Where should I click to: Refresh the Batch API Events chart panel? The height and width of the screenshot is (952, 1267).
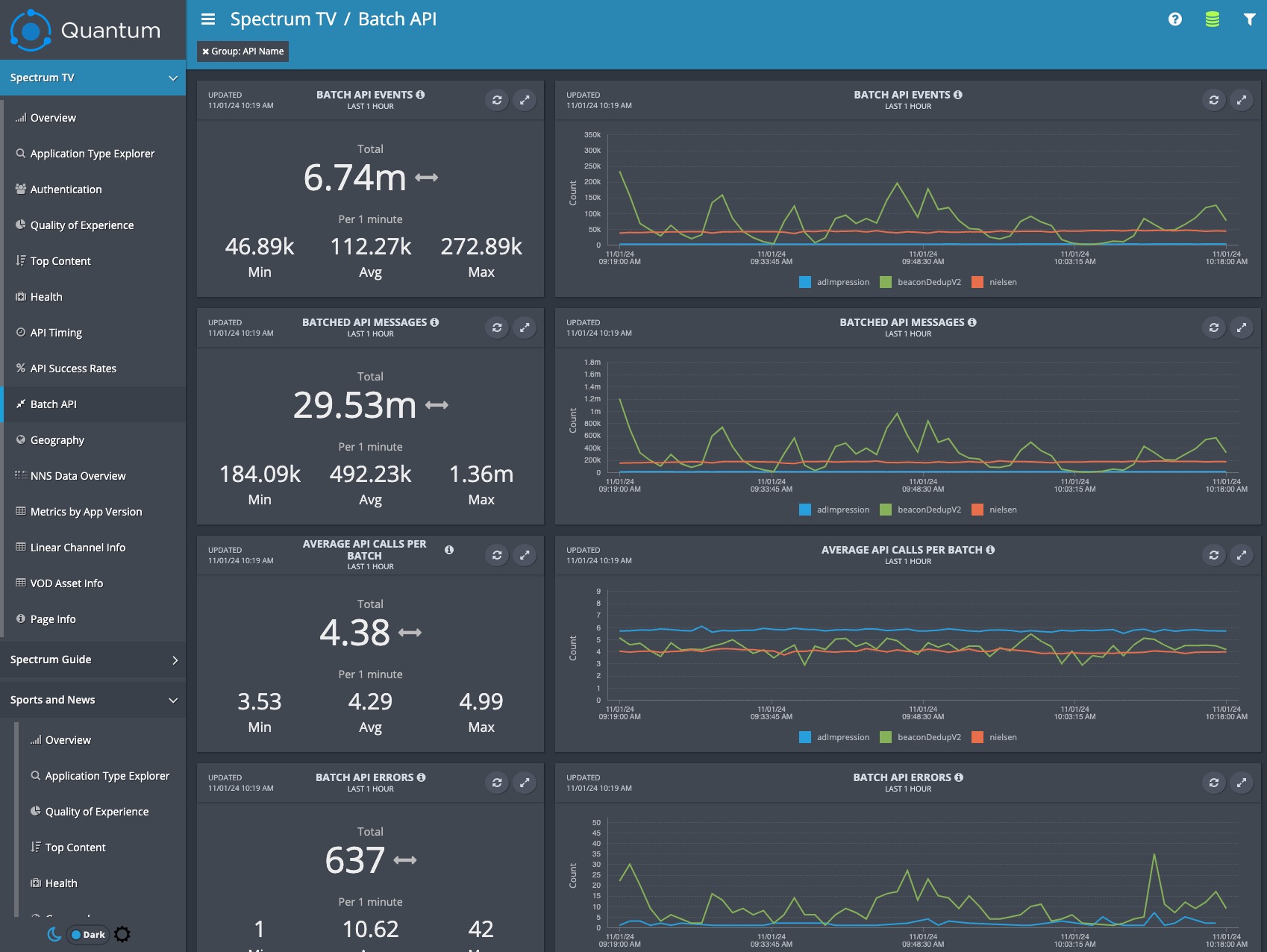pos(1214,100)
